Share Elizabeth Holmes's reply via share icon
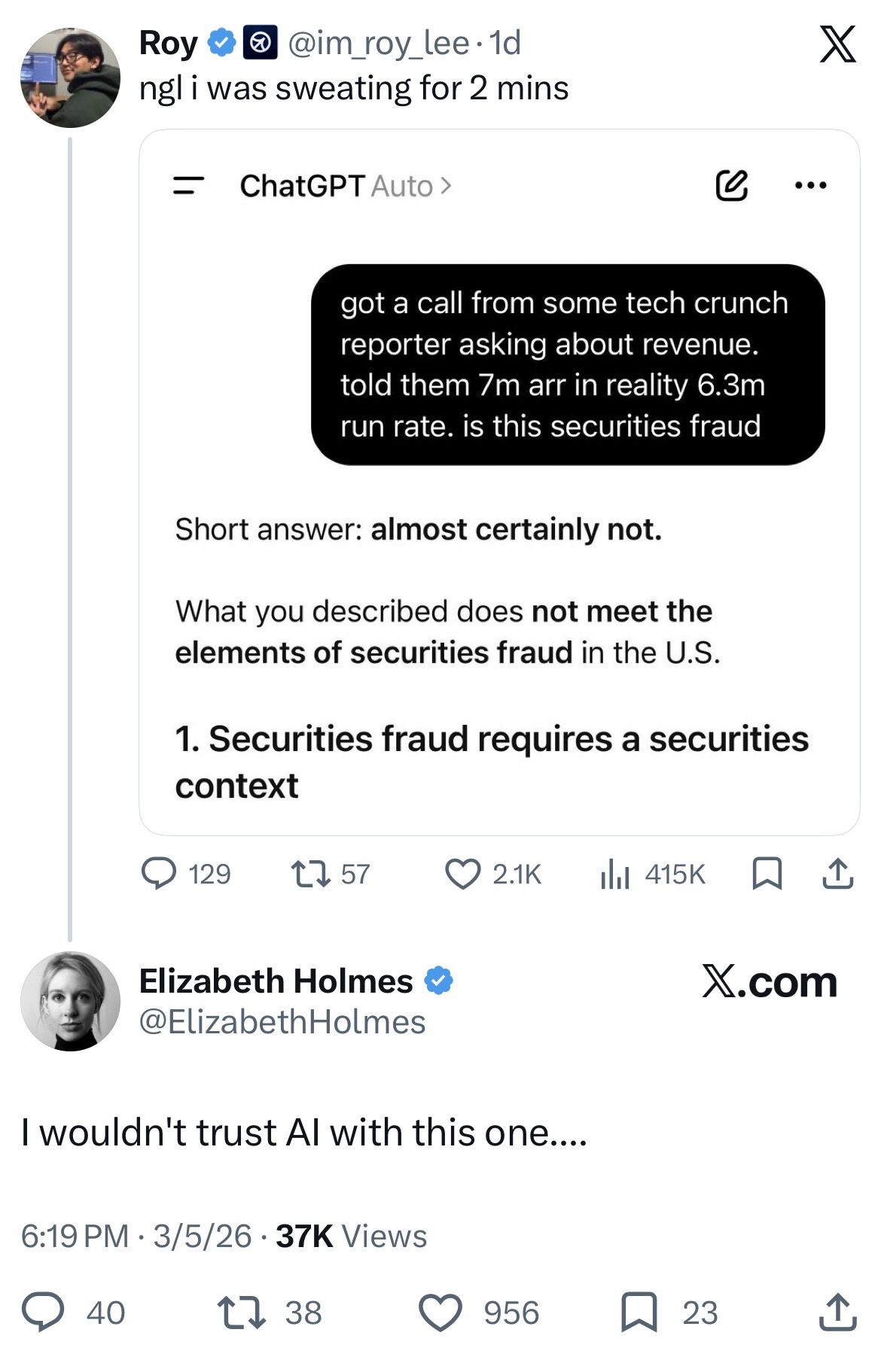The width and height of the screenshot is (881, 1372). click(837, 1313)
